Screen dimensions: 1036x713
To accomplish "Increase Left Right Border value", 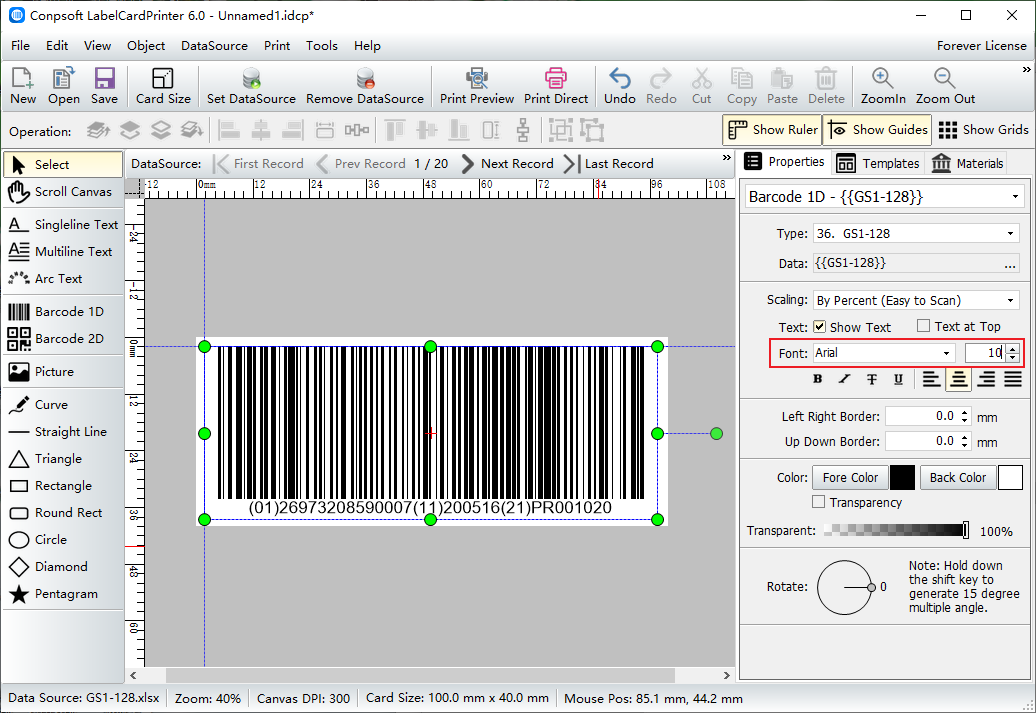I will click(x=965, y=412).
